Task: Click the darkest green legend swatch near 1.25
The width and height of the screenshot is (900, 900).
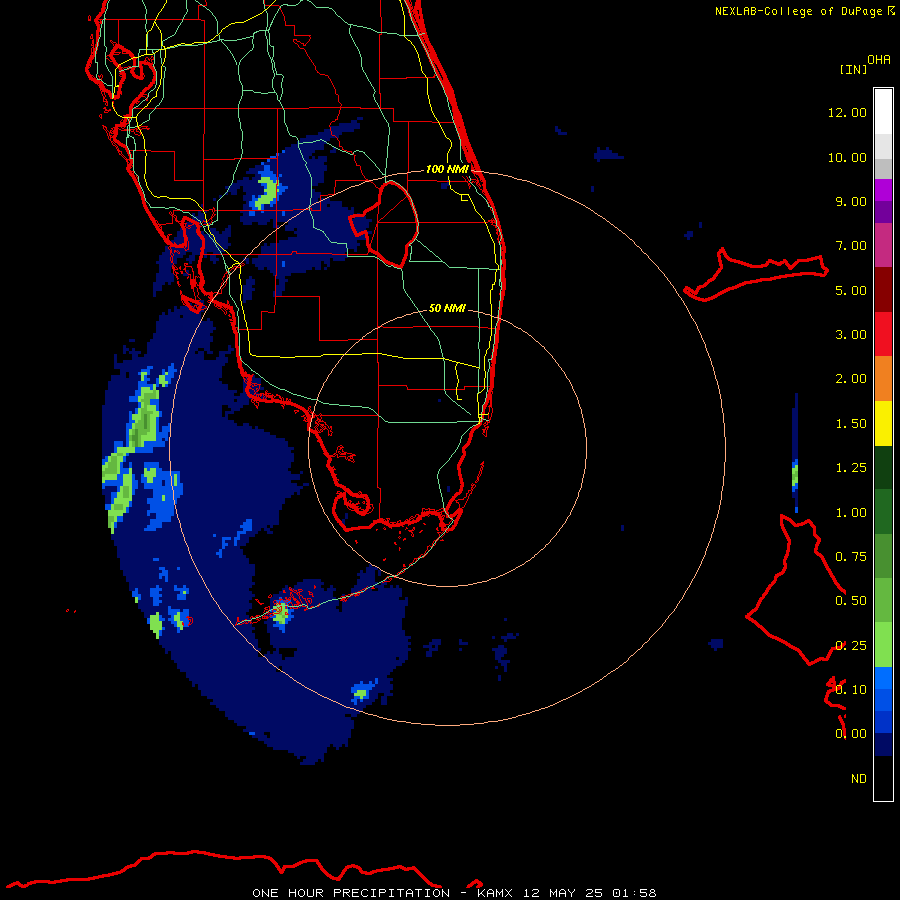Action: [x=883, y=467]
